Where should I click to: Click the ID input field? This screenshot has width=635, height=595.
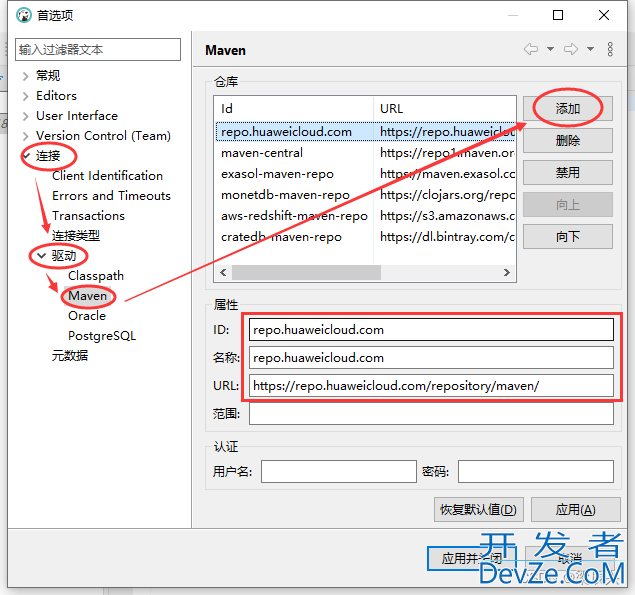pos(431,330)
